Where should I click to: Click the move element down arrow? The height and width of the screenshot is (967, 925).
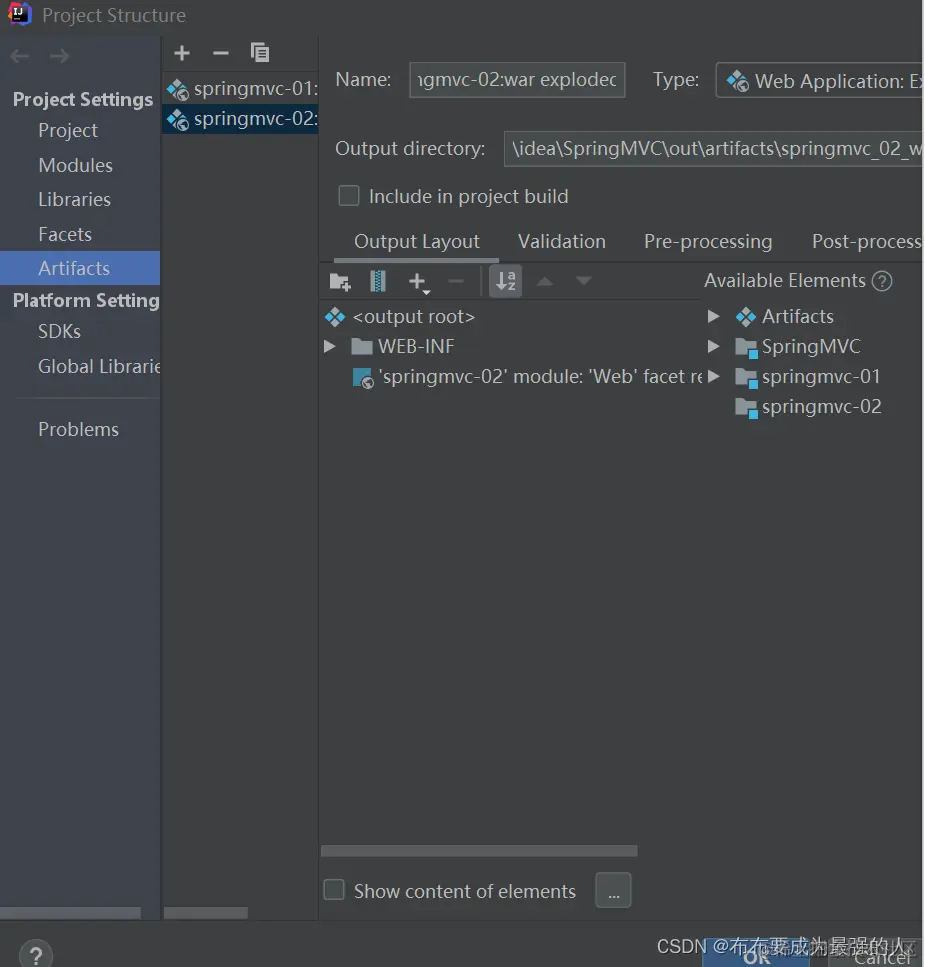[x=583, y=281]
